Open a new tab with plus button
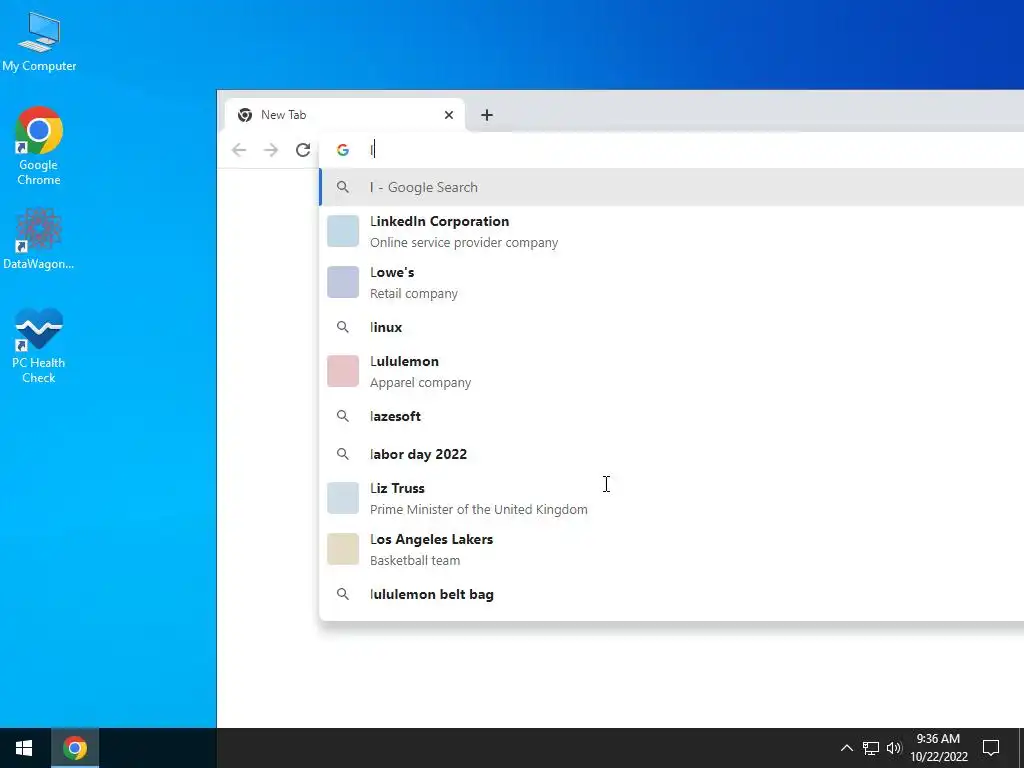This screenshot has height=768, width=1024. pyautogui.click(x=487, y=115)
